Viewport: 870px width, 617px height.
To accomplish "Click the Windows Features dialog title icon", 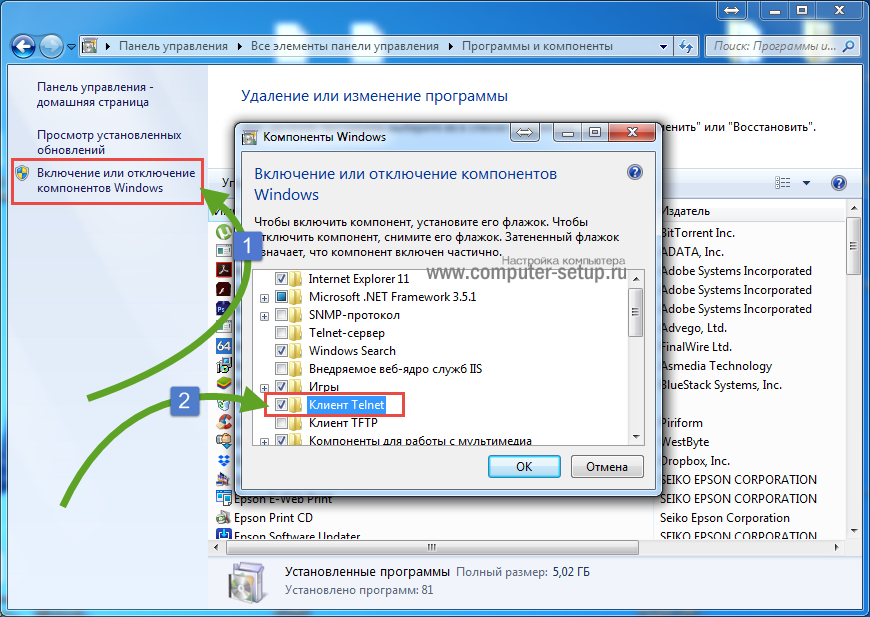I will point(250,137).
